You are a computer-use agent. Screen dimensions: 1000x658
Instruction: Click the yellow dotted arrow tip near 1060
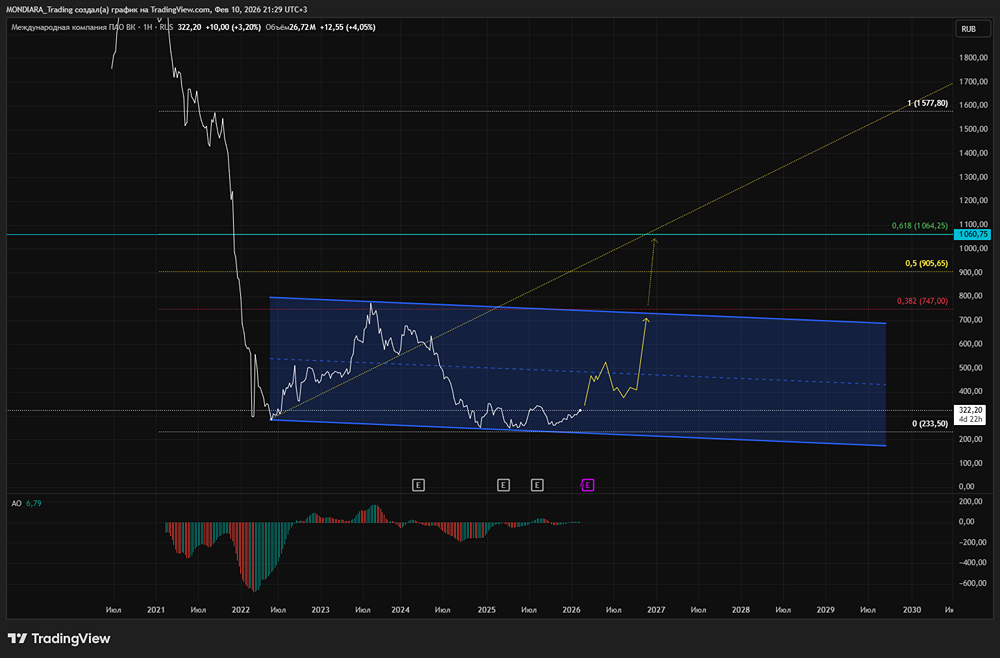[x=654, y=239]
